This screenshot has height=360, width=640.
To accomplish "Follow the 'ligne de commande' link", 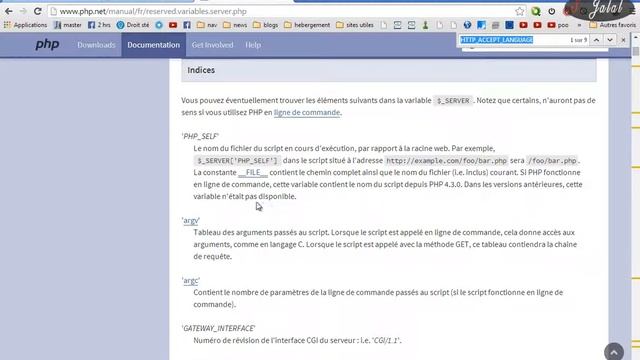I will tap(307, 112).
